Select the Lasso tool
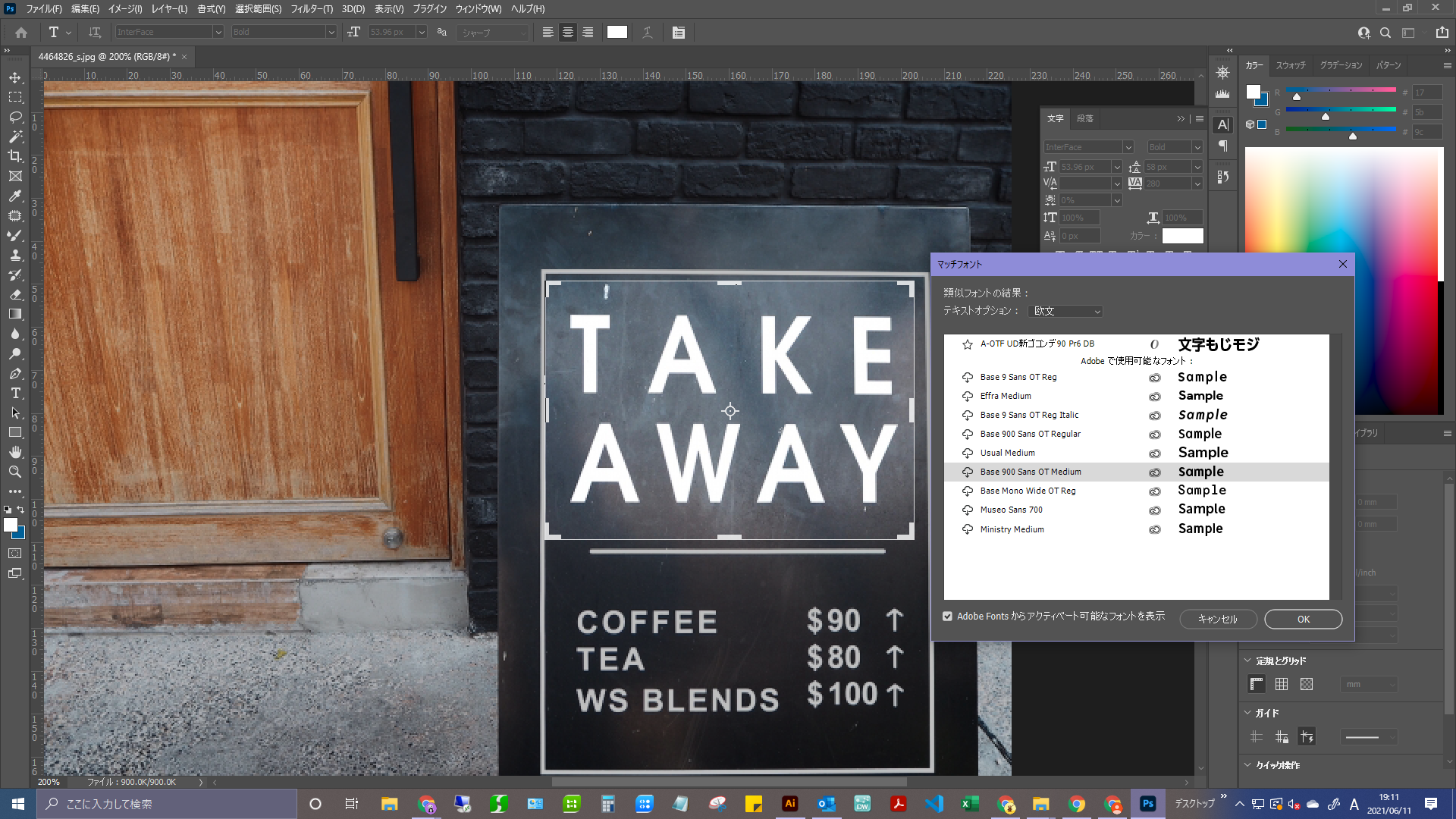This screenshot has width=1456, height=819. click(15, 117)
